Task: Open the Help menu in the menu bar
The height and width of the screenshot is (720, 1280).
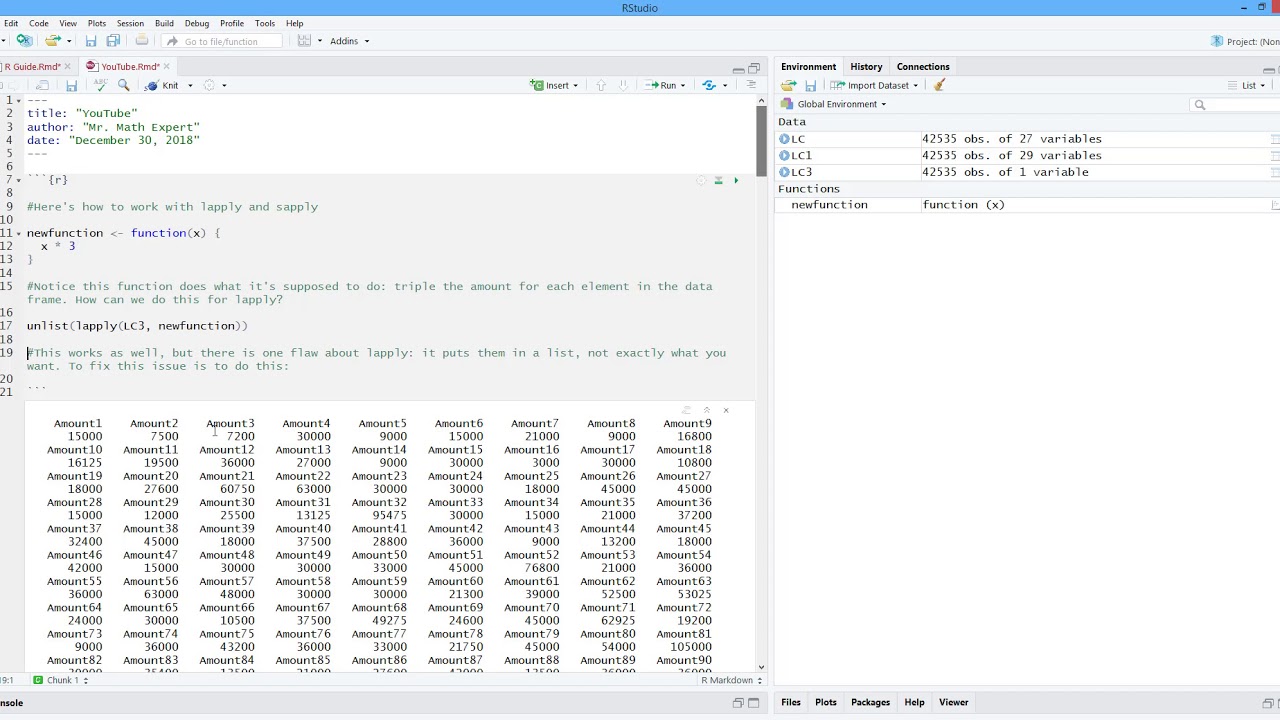Action: (x=295, y=23)
